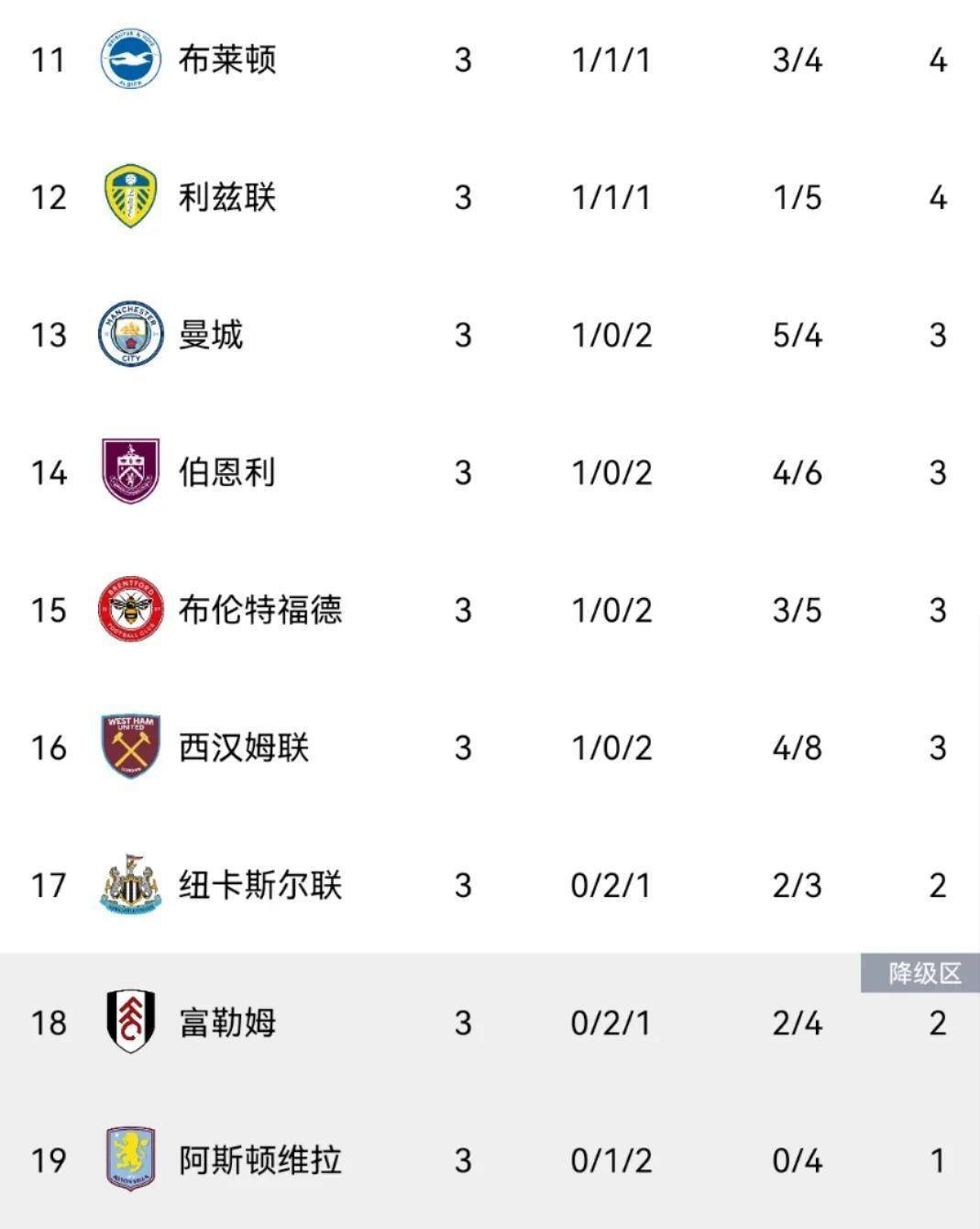
Task: Select the Aston Villa crest icon
Action: point(131,1159)
